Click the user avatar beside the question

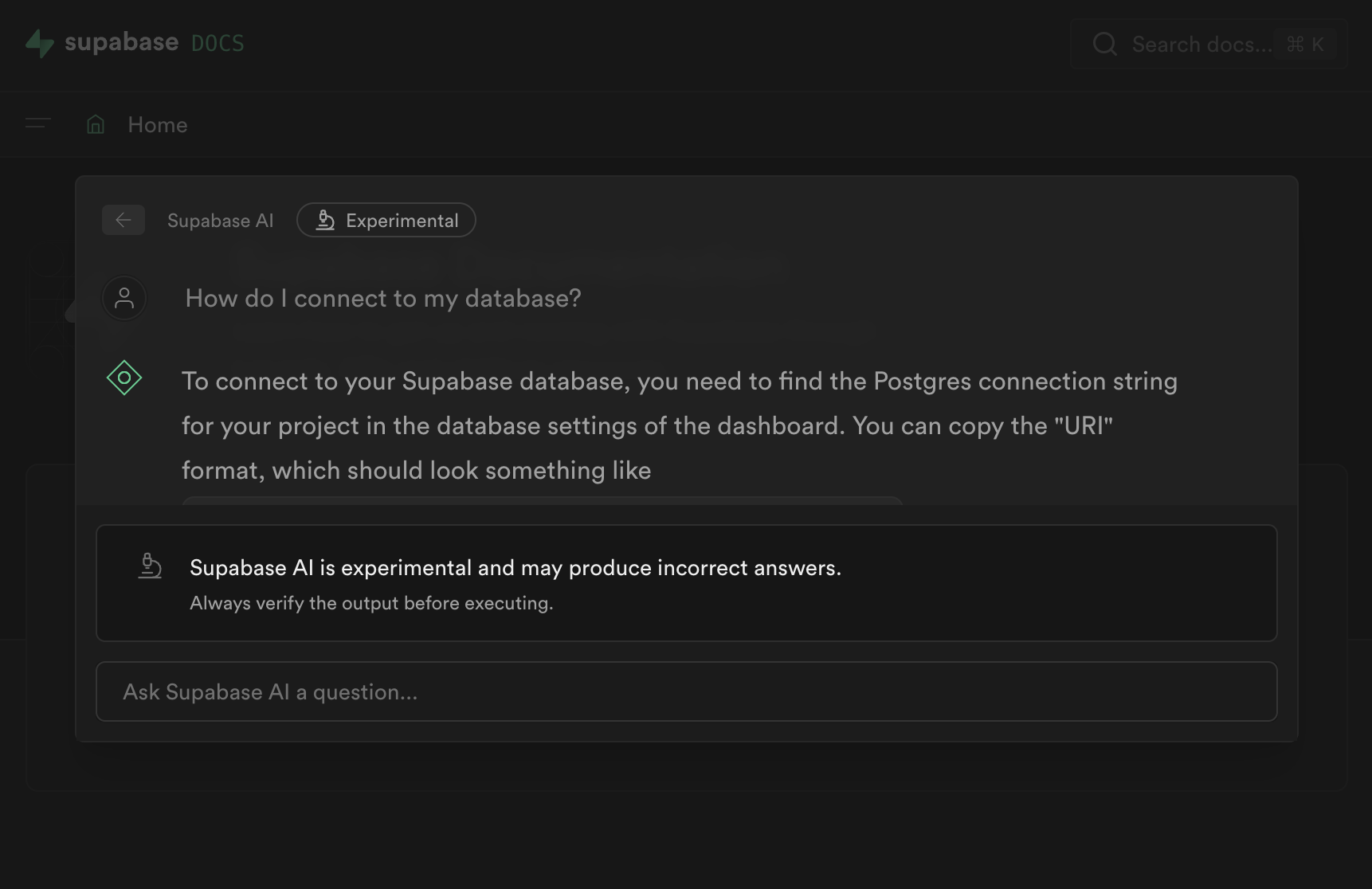[x=123, y=298]
